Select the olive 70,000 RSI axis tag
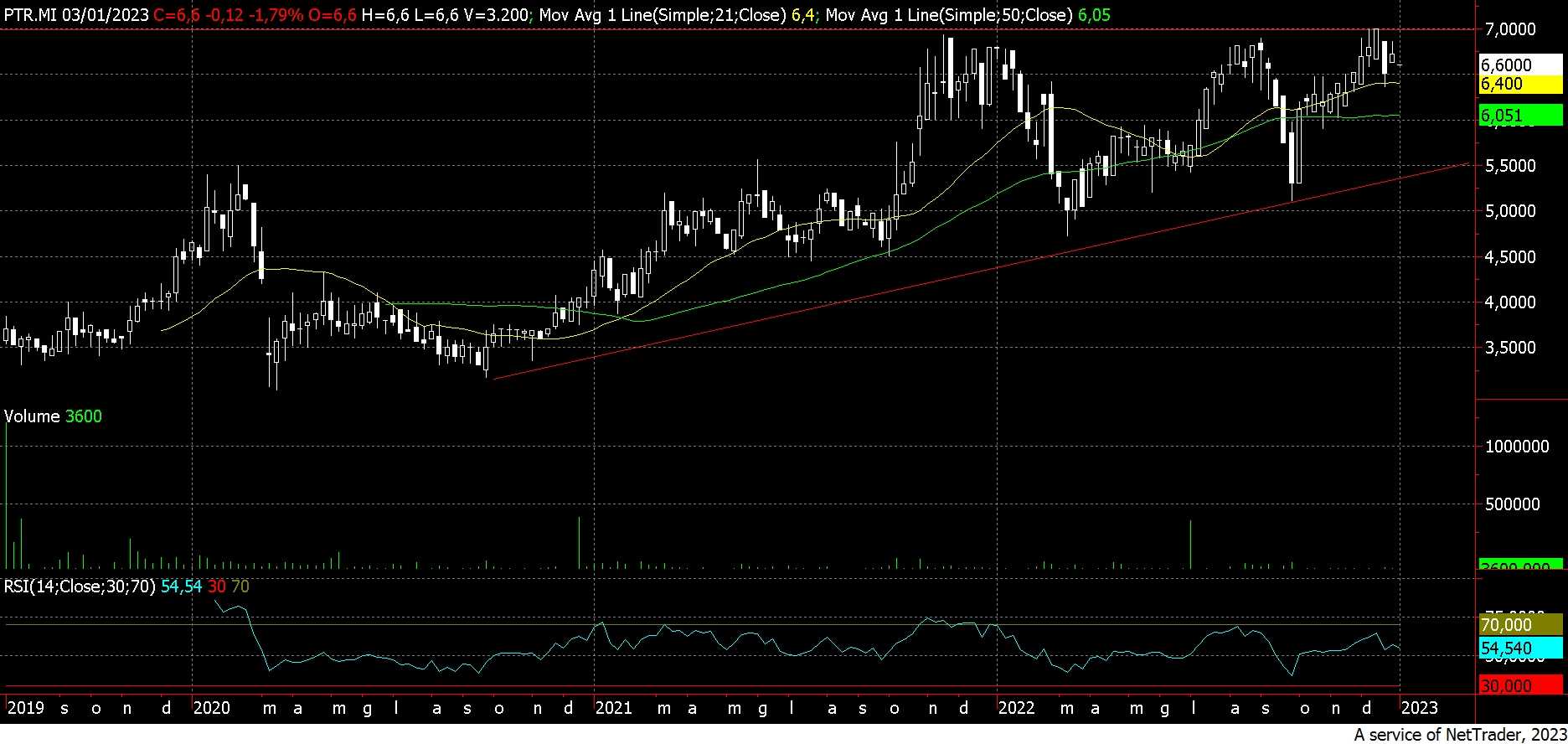Viewport: 1568px width, 744px height. coord(1520,625)
